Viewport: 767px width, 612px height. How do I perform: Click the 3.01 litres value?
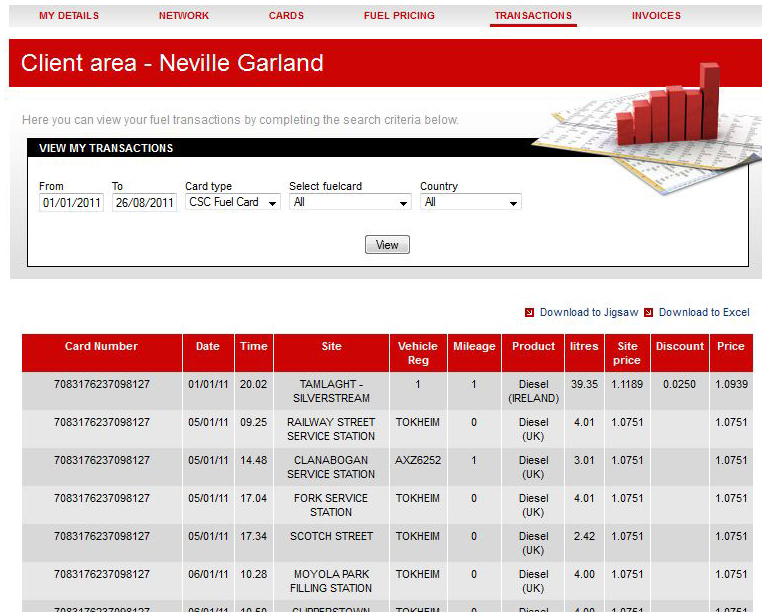pos(585,460)
